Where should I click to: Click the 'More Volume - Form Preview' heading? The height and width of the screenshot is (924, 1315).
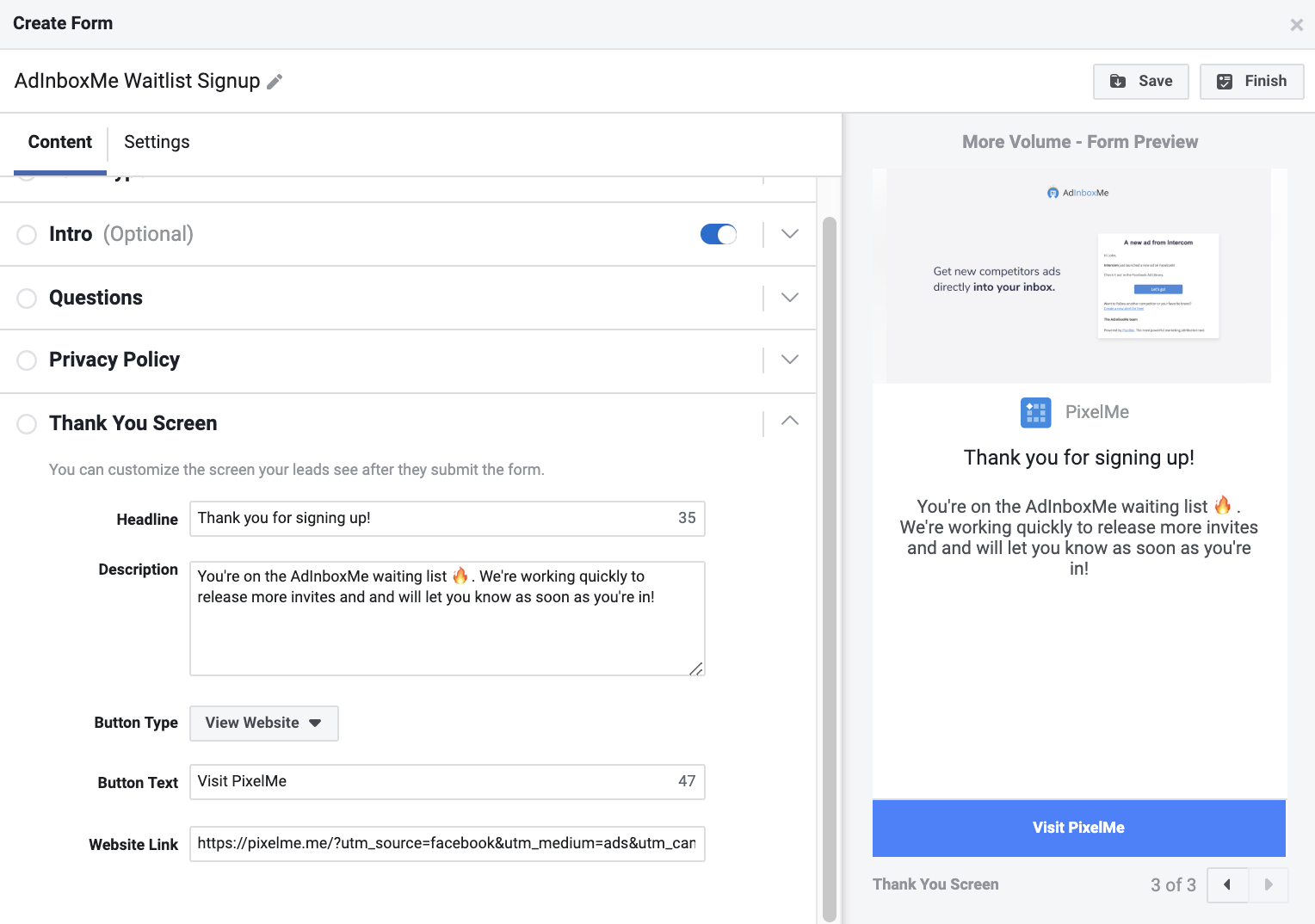1080,142
